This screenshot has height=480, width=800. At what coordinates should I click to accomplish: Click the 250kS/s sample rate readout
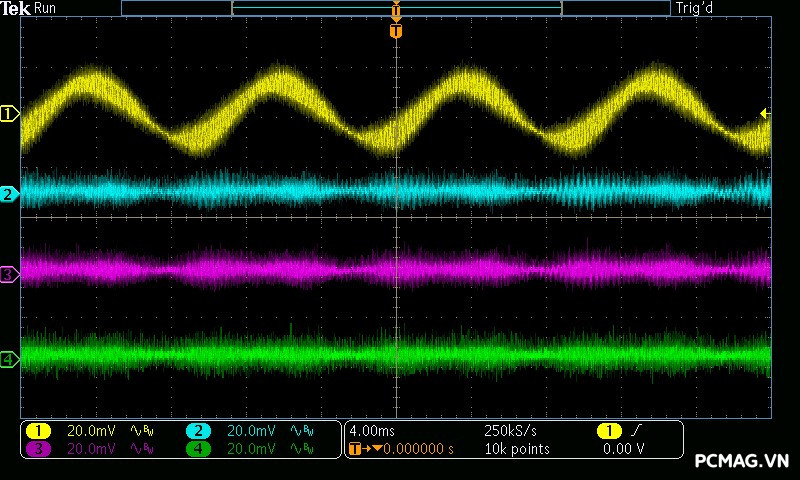click(508, 431)
